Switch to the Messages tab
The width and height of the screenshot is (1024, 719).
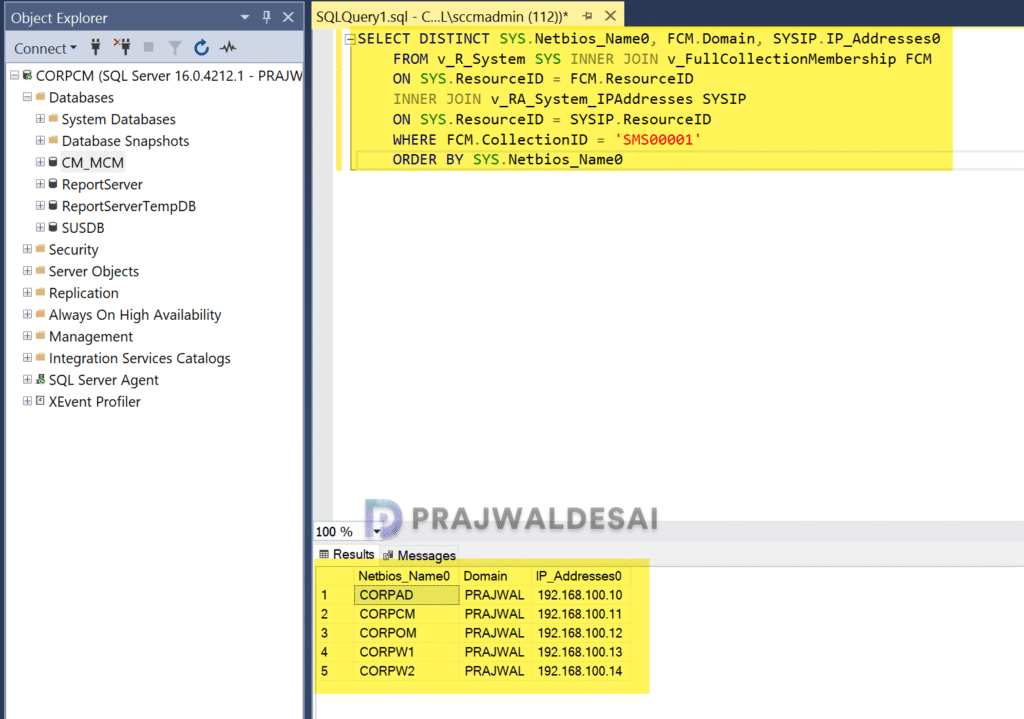419,555
